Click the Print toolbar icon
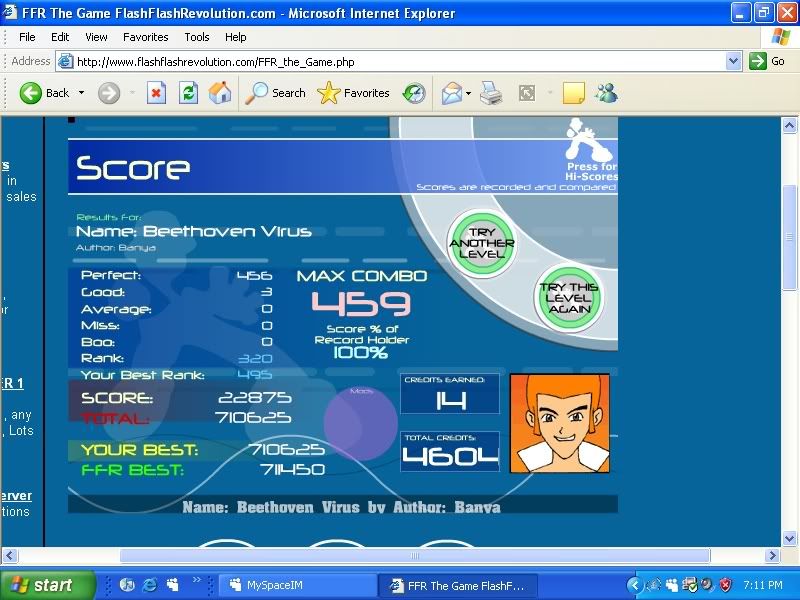The height and width of the screenshot is (600, 800). [x=490, y=93]
